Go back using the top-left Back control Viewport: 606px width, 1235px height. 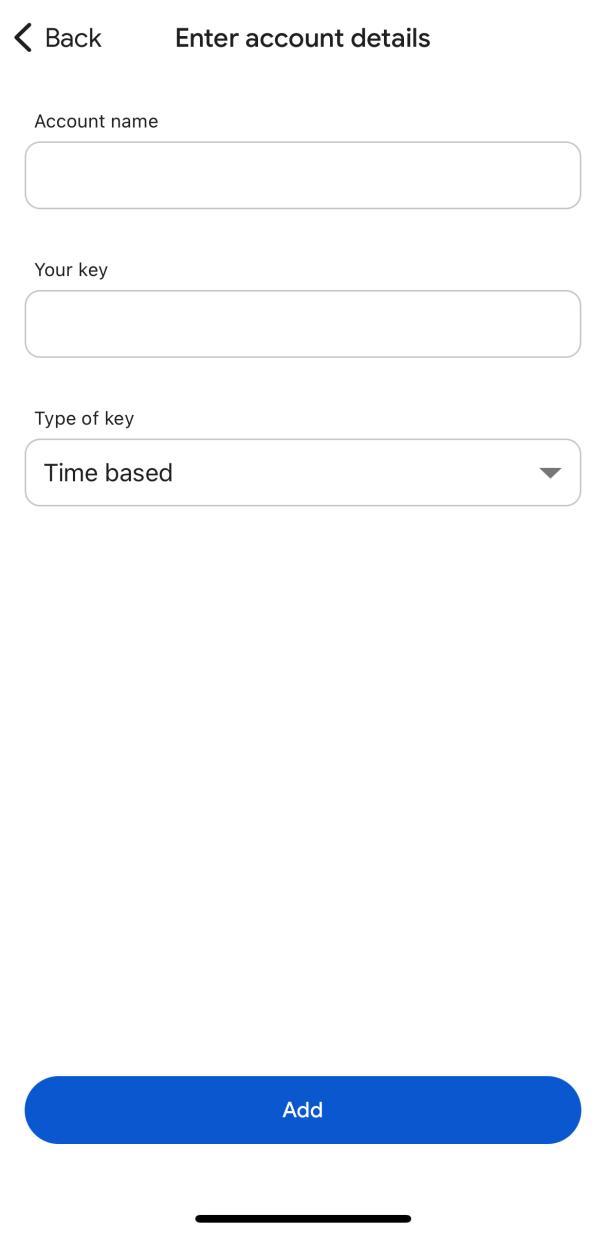click(x=57, y=38)
